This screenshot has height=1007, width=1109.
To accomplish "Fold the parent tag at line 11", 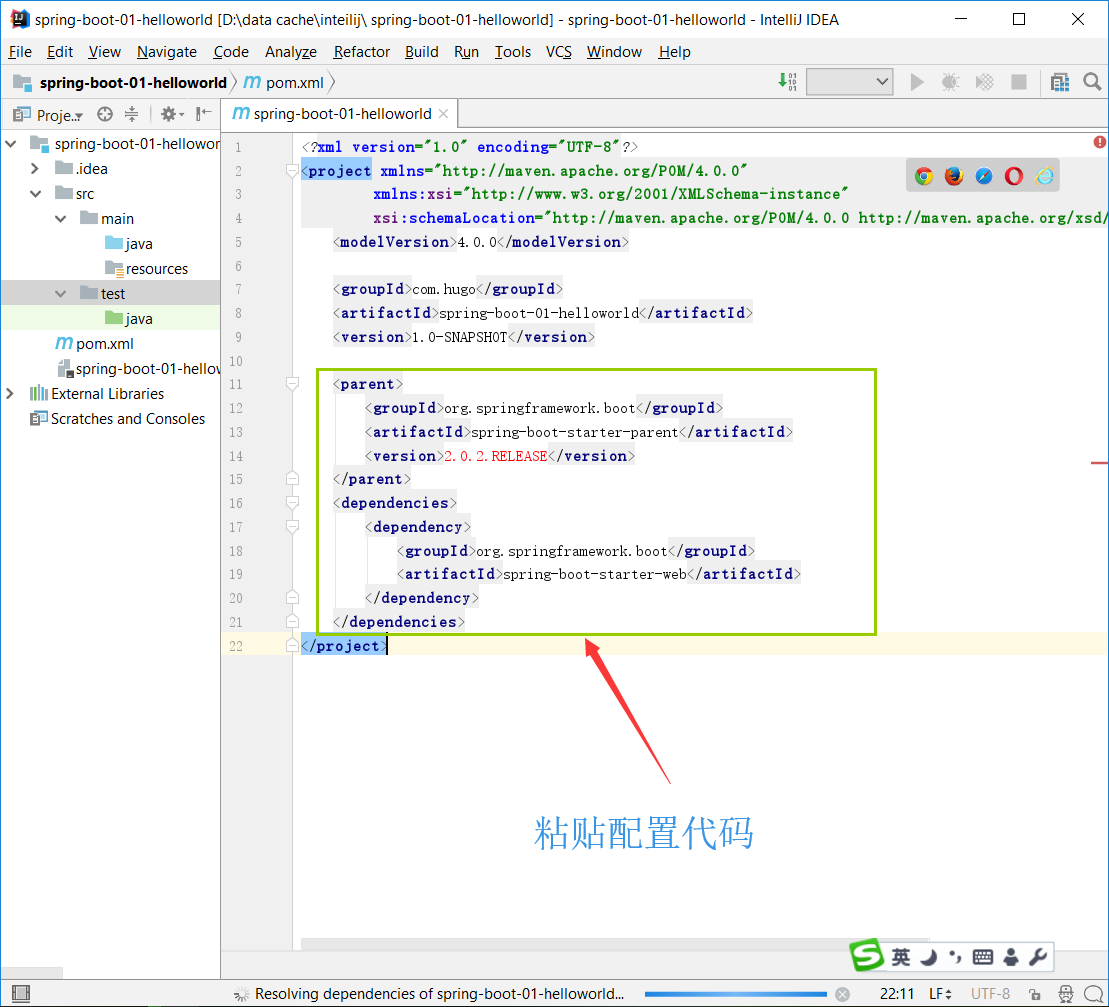I will [292, 384].
